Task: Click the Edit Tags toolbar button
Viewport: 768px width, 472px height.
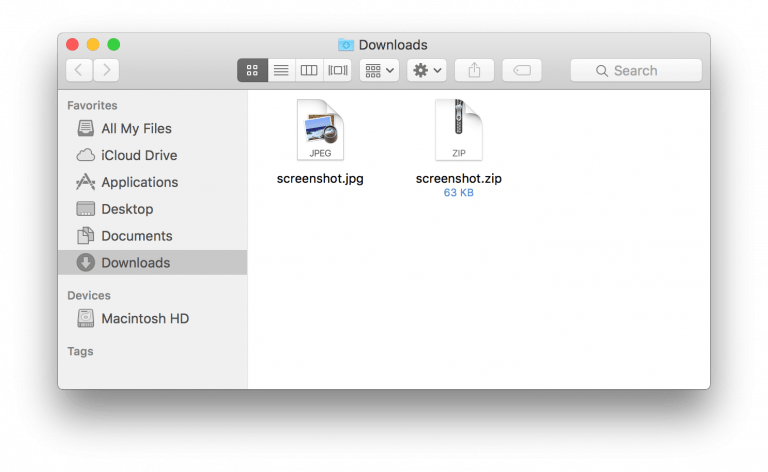Action: click(522, 71)
